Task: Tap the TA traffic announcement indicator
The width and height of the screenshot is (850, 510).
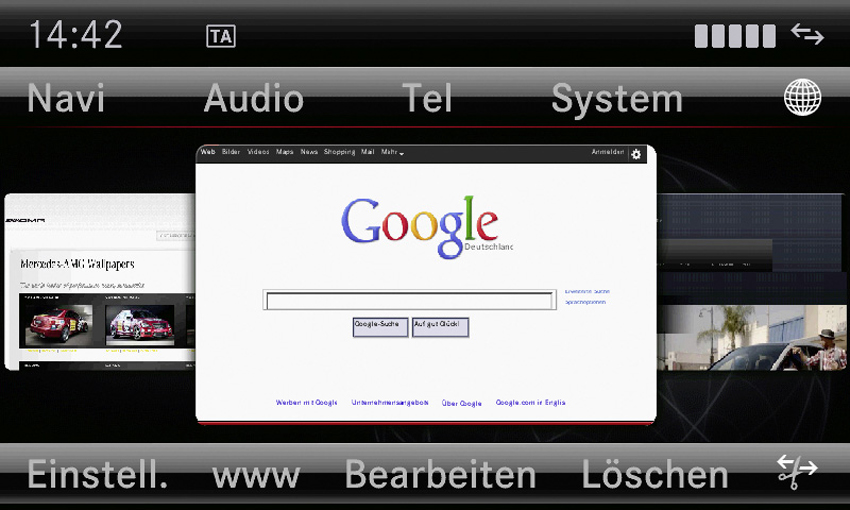Action: click(221, 36)
